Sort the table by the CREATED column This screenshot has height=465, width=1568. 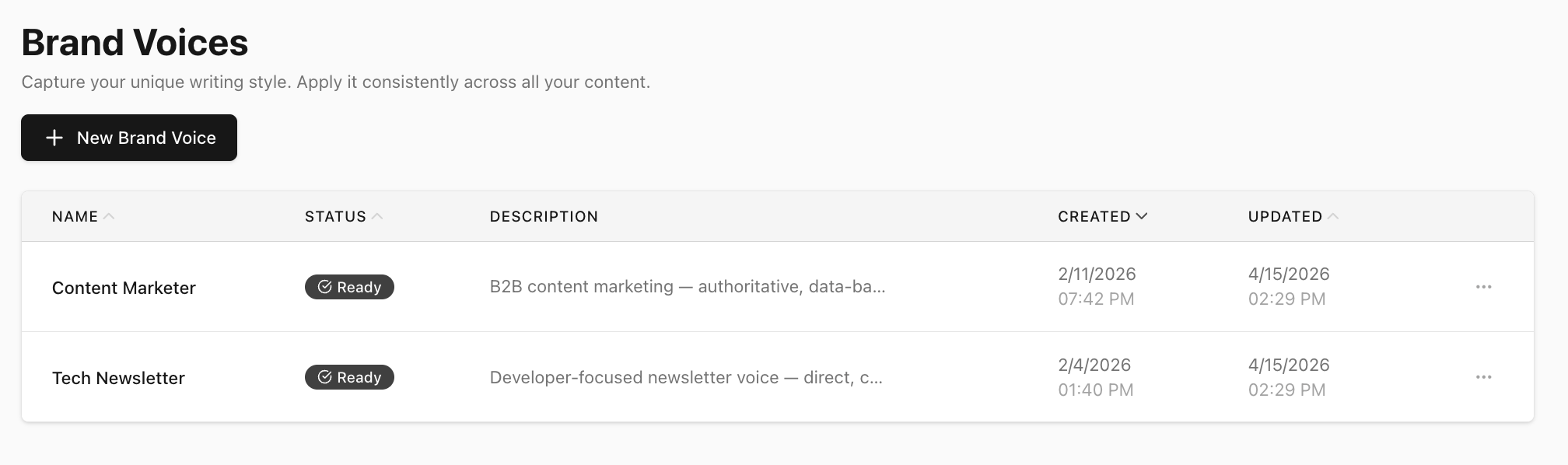1096,216
